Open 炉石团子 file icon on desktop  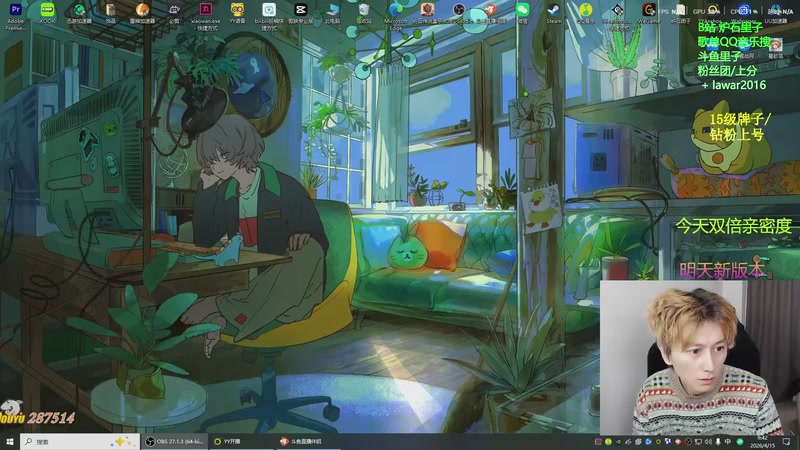(x=680, y=14)
